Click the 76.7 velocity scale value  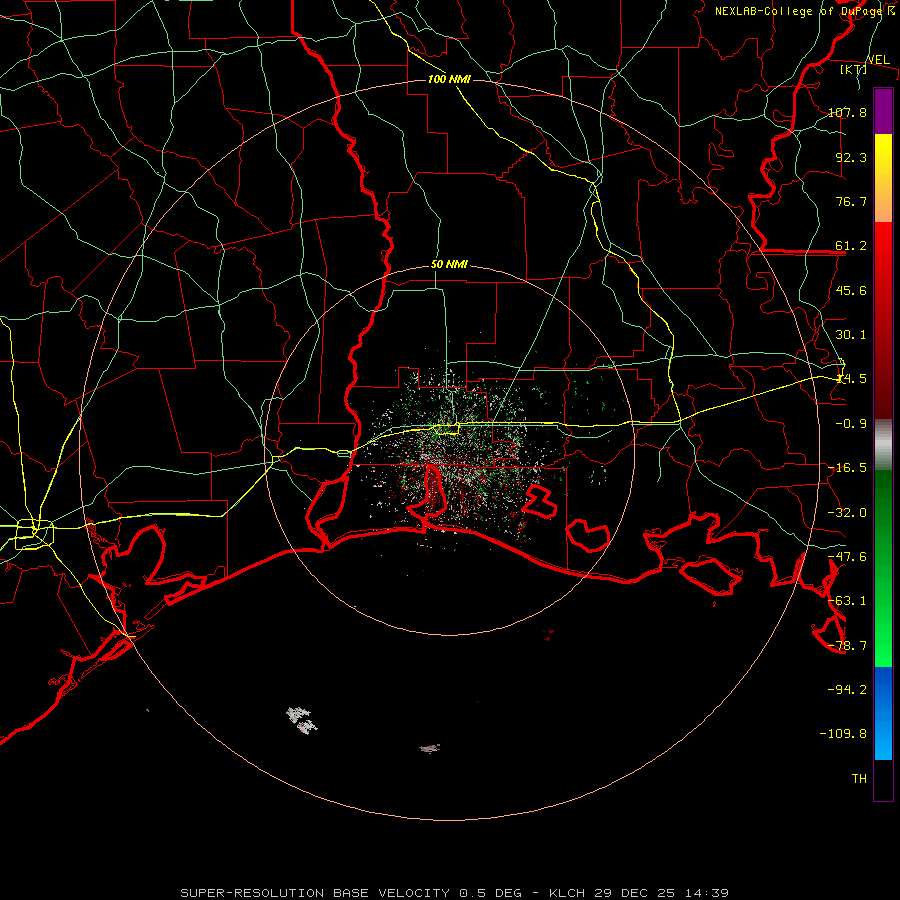coord(851,201)
